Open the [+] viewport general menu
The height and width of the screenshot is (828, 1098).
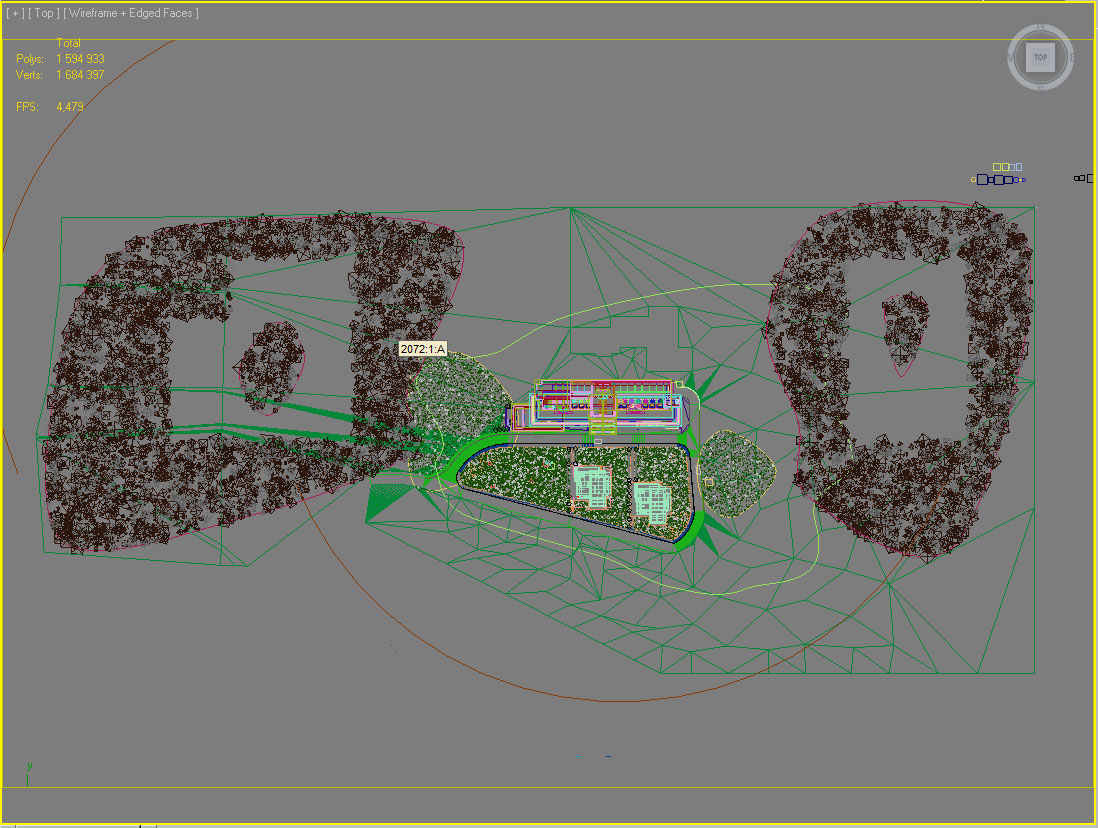pyautogui.click(x=15, y=13)
